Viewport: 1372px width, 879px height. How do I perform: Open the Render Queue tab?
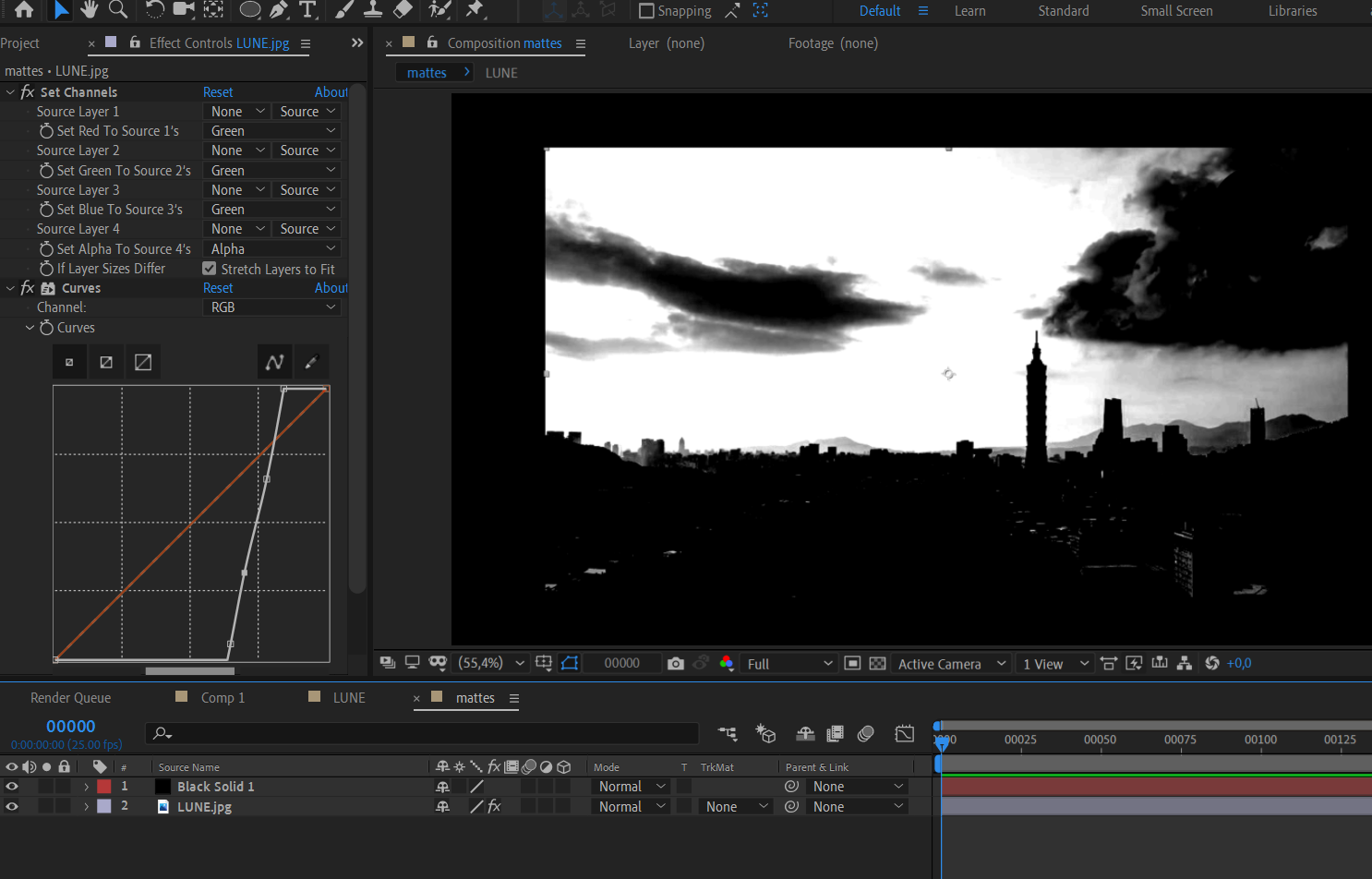click(70, 698)
